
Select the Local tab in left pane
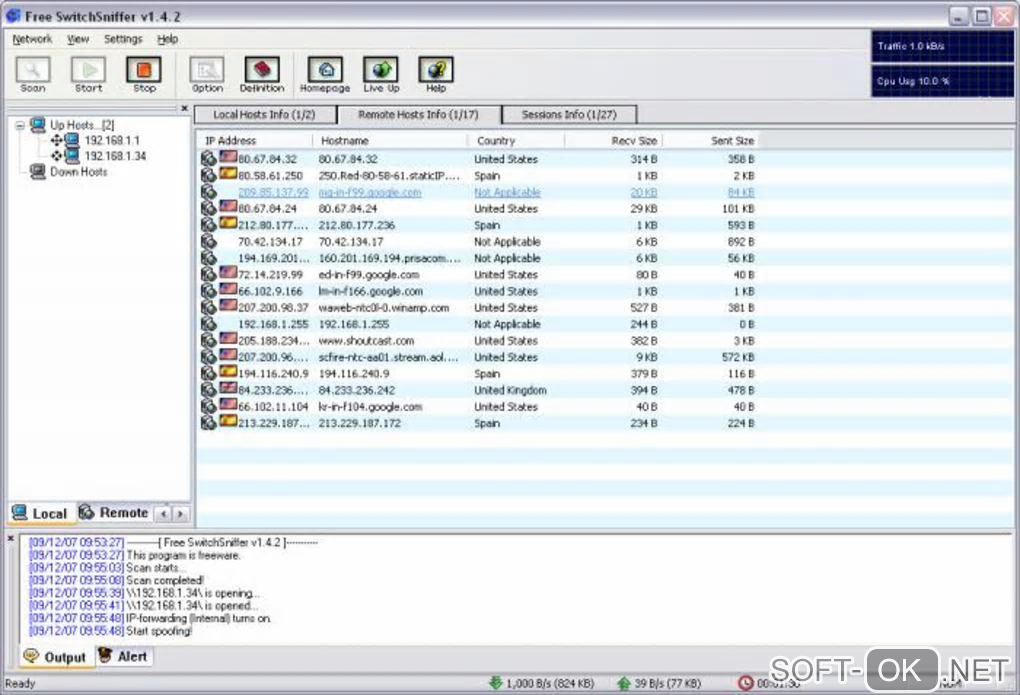[x=40, y=513]
